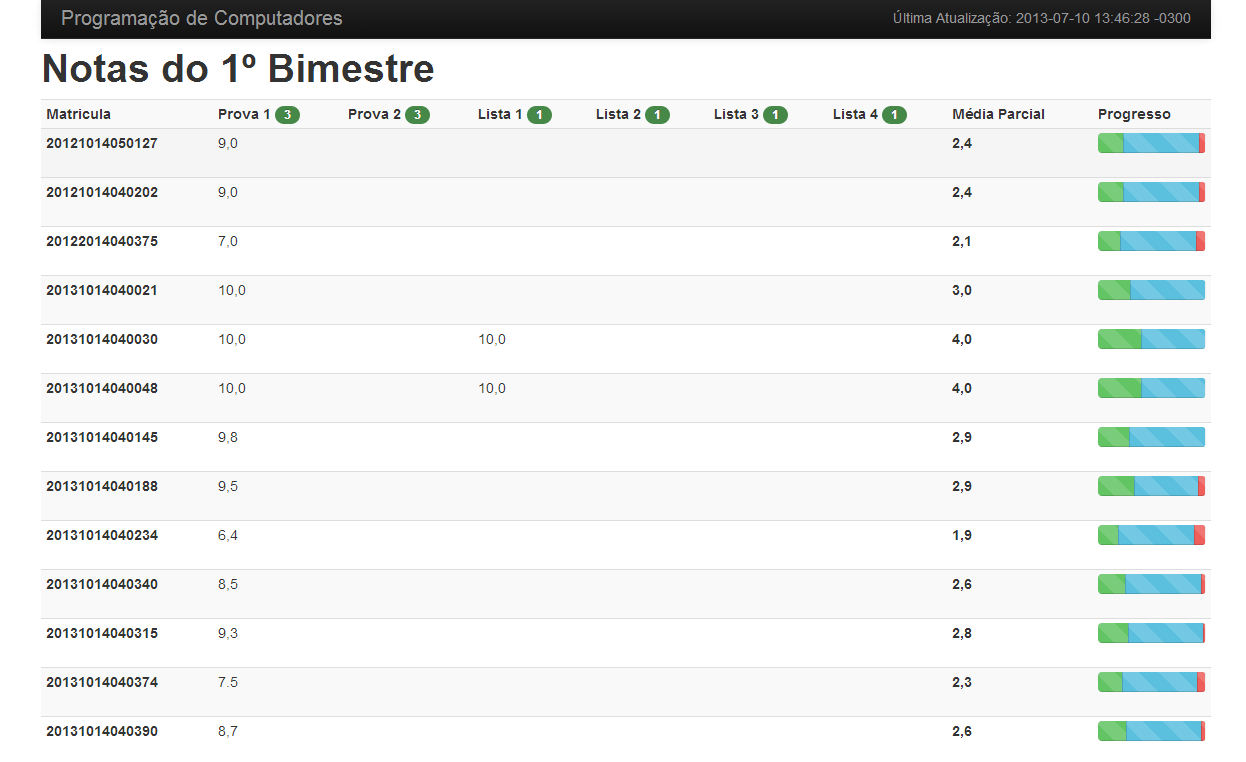Viewport: 1246px width, 762px height.
Task: Click the Progresso column header
Action: (x=1134, y=114)
